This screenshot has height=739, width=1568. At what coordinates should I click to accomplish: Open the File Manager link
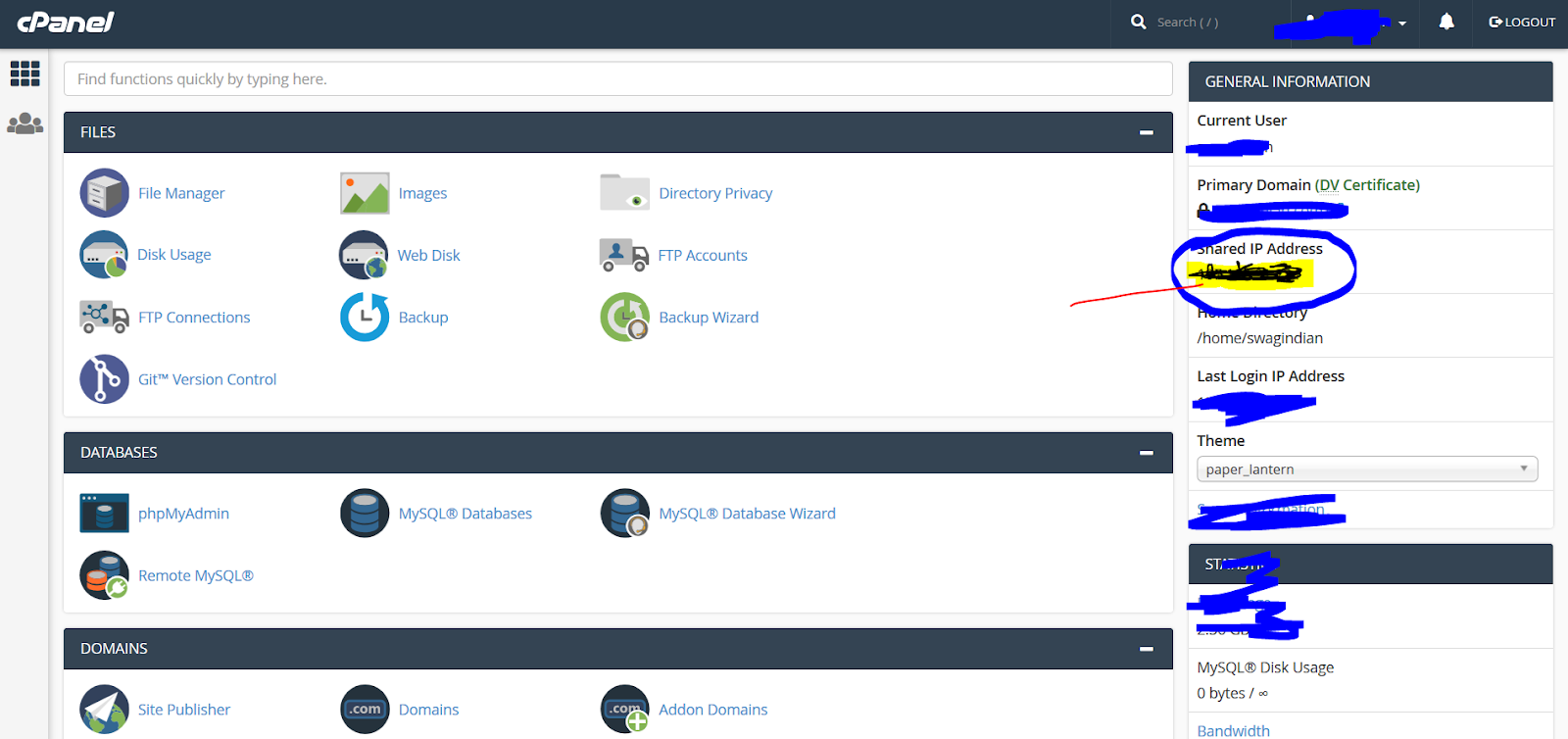click(x=181, y=193)
